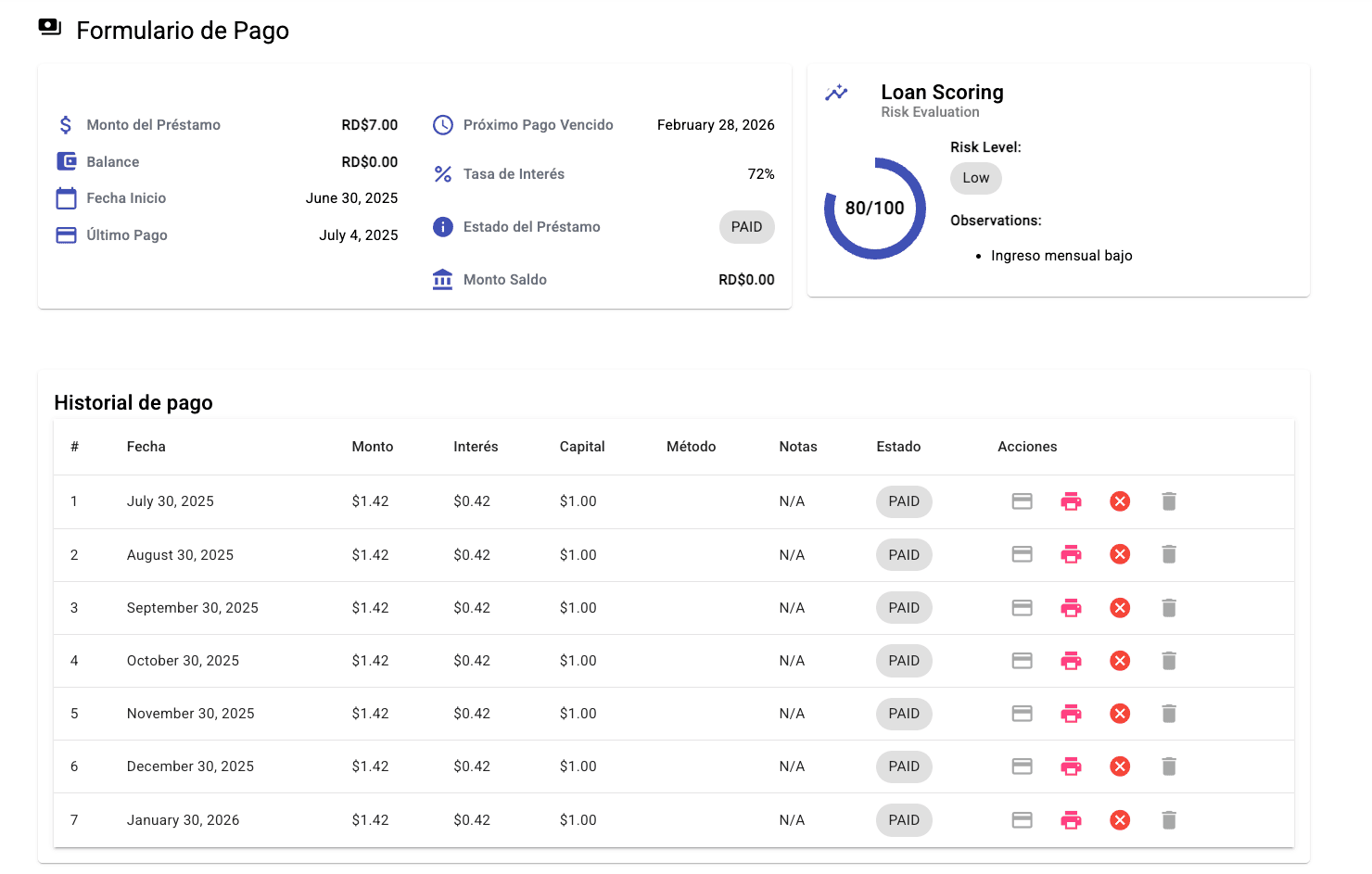Click the card payment icon in row 4
Image resolution: width=1372 pixels, height=874 pixels.
pyautogui.click(x=1022, y=661)
